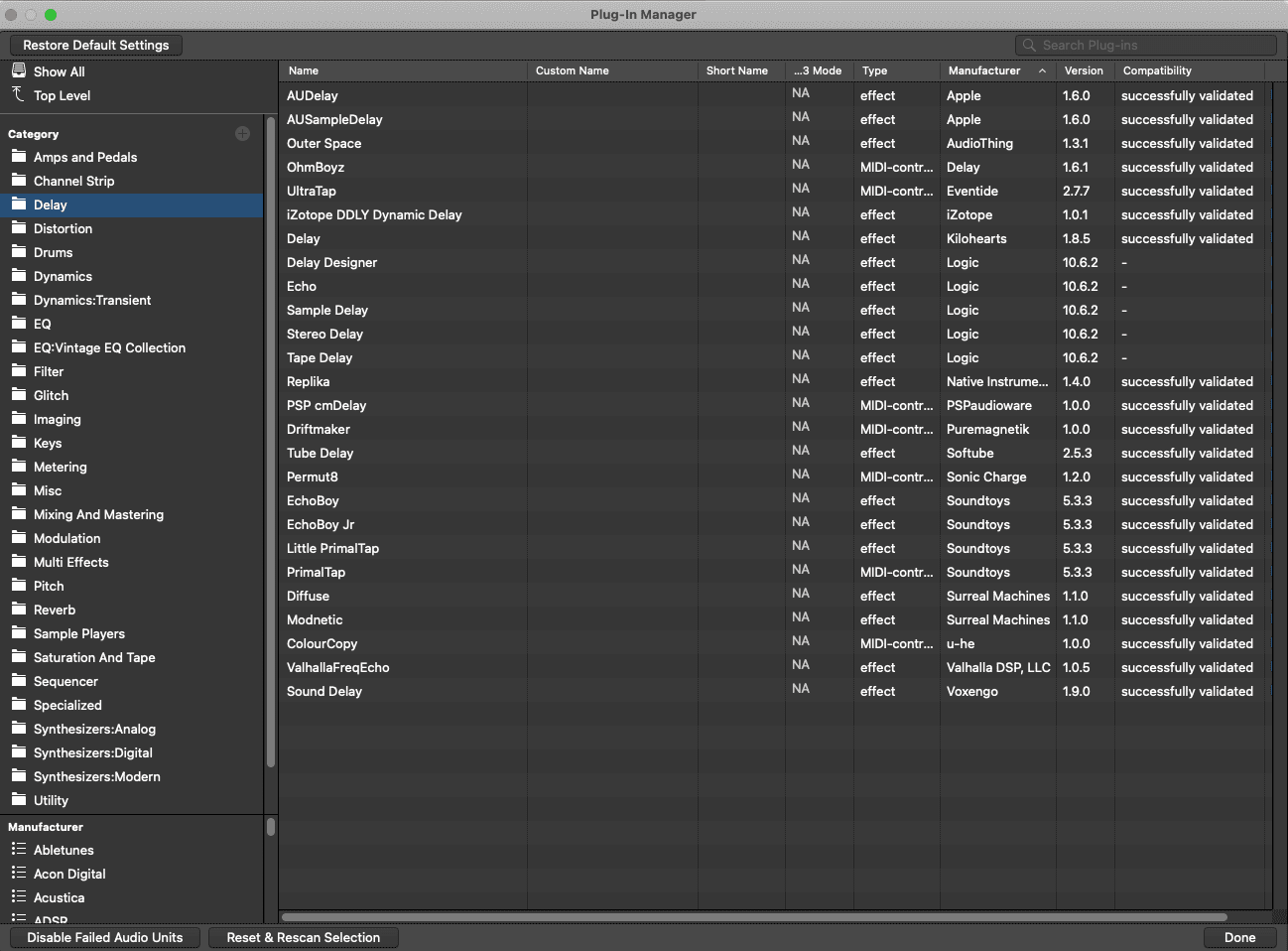Screen dimensions: 1288x951
Task: Click Custom Name cell for Tape Delay
Action: coord(612,357)
